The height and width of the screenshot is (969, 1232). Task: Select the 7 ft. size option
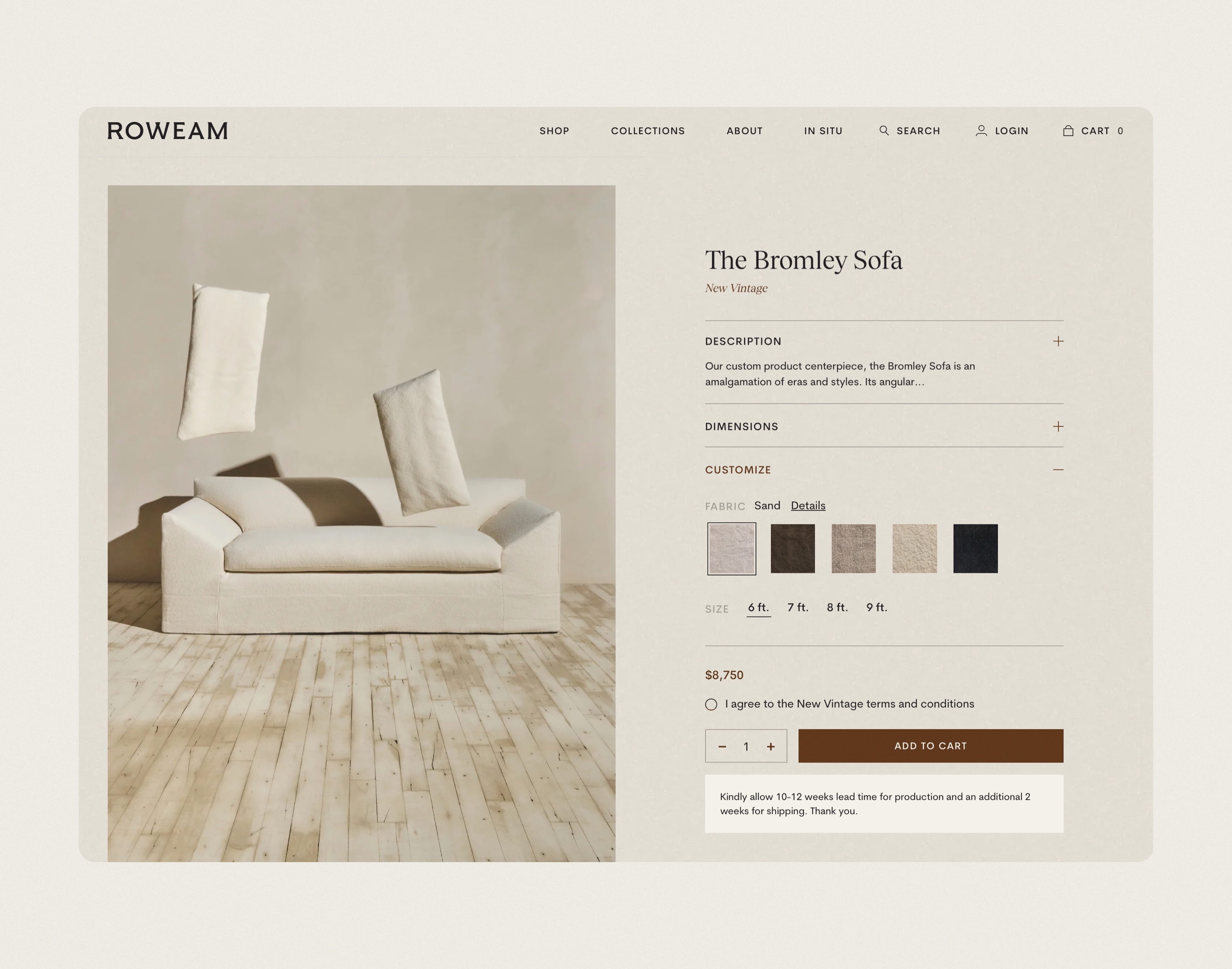[797, 608]
